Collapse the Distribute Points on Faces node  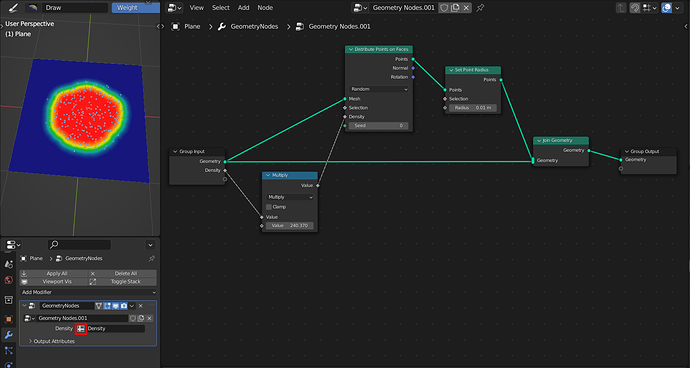350,49
